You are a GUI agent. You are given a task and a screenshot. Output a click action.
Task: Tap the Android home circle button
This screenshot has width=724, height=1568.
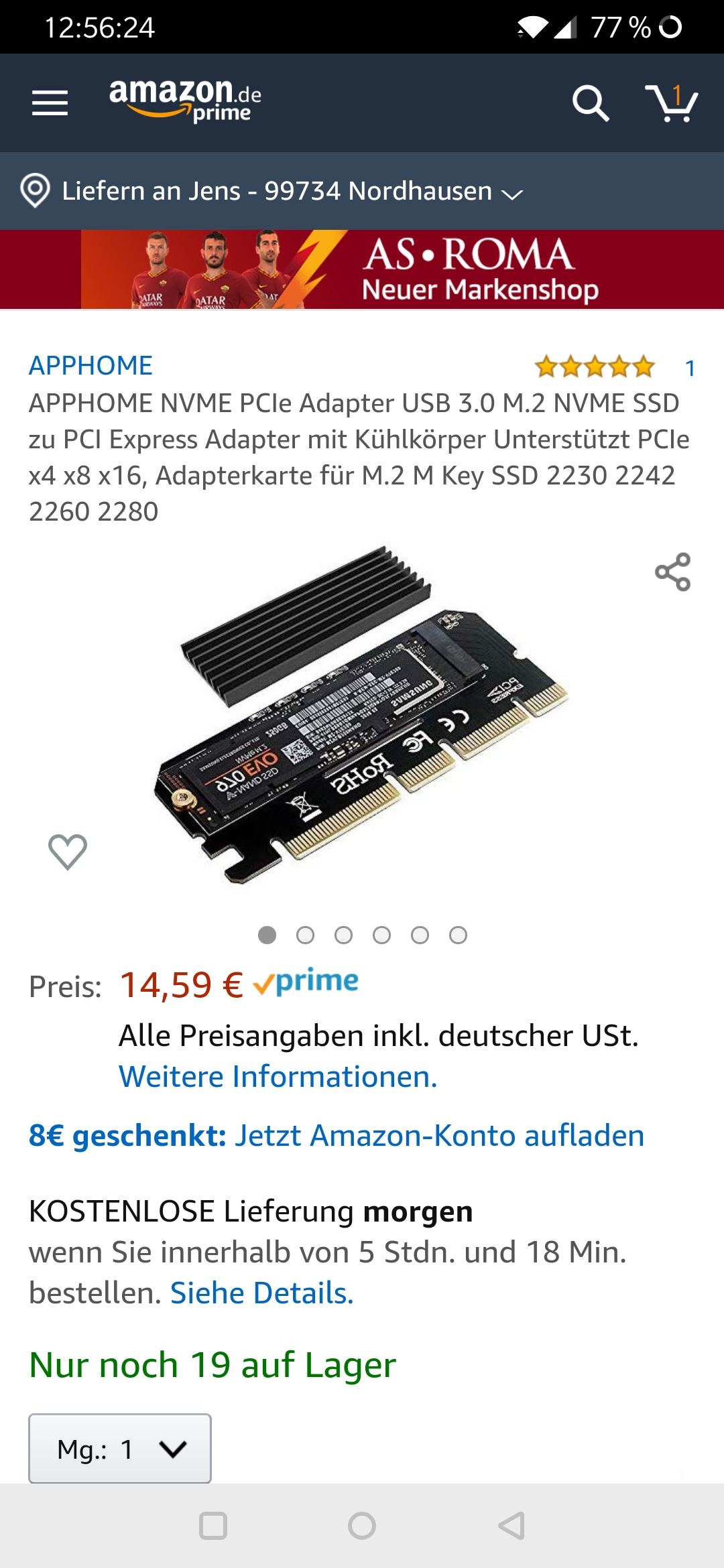click(362, 1526)
